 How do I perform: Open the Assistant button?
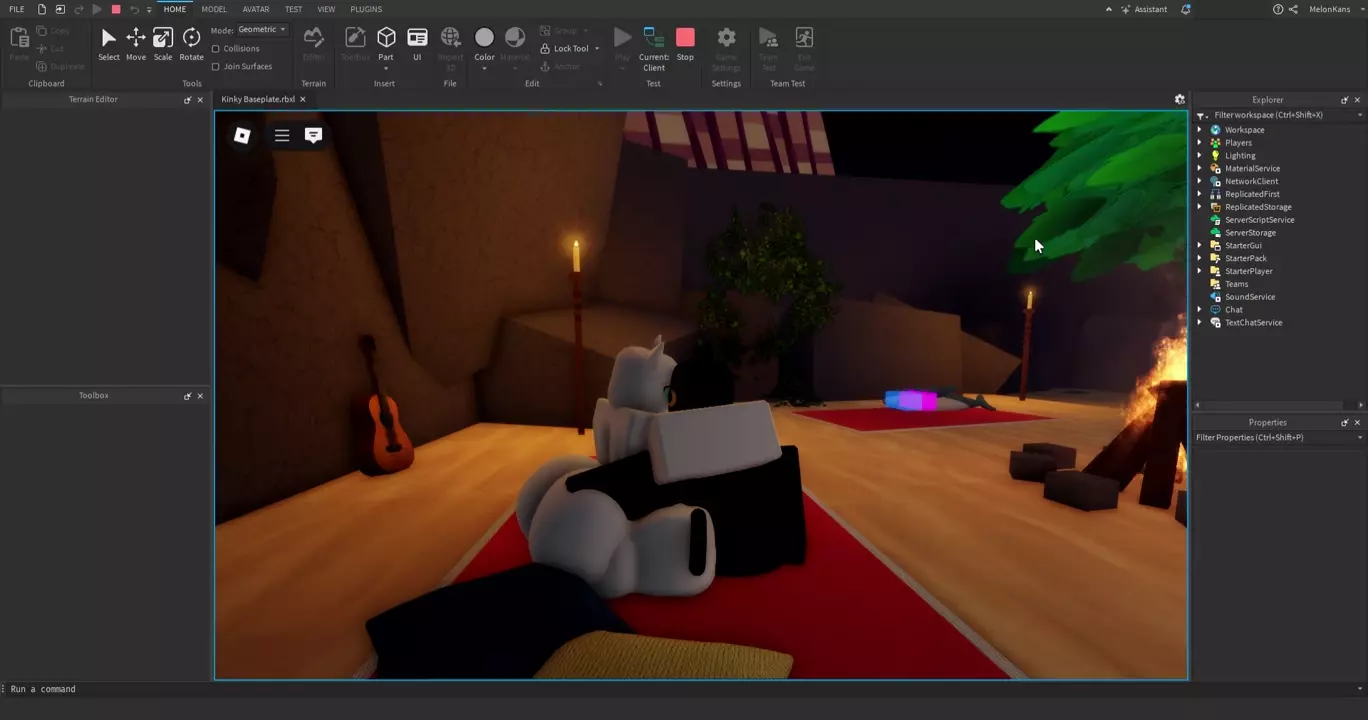click(x=1144, y=9)
